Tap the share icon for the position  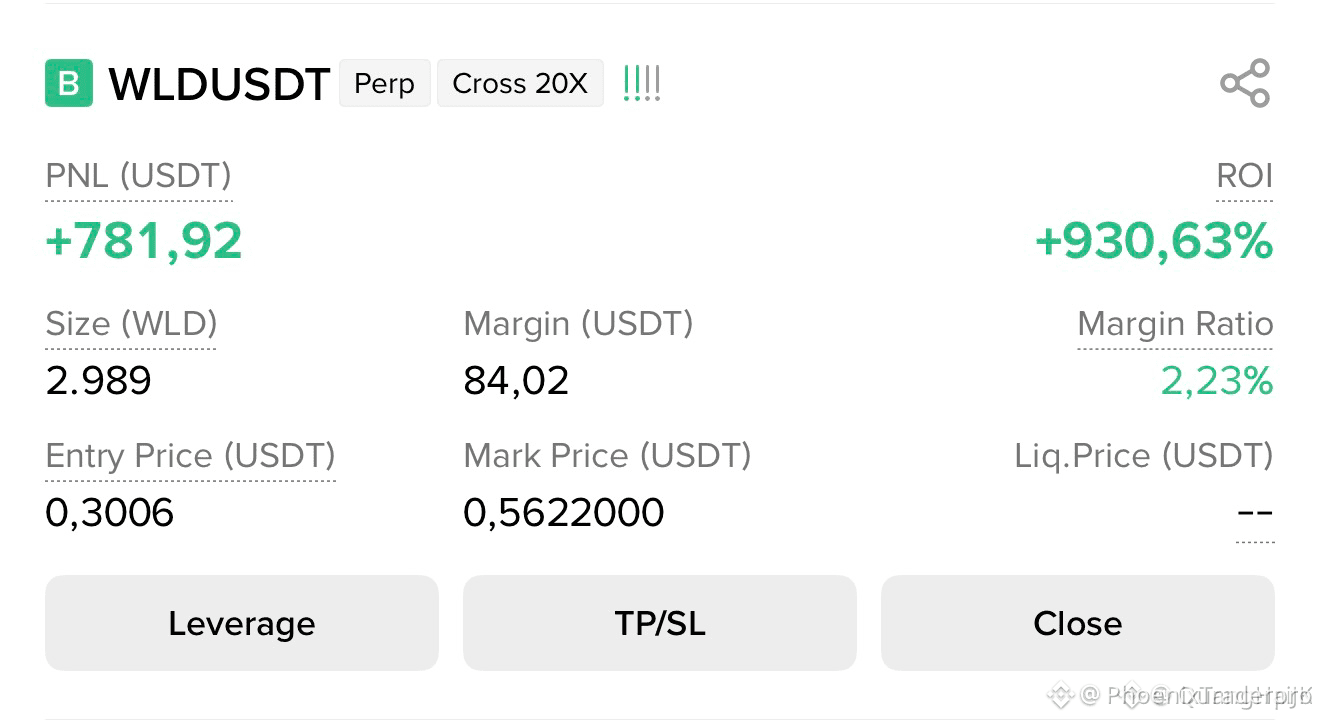click(1245, 83)
